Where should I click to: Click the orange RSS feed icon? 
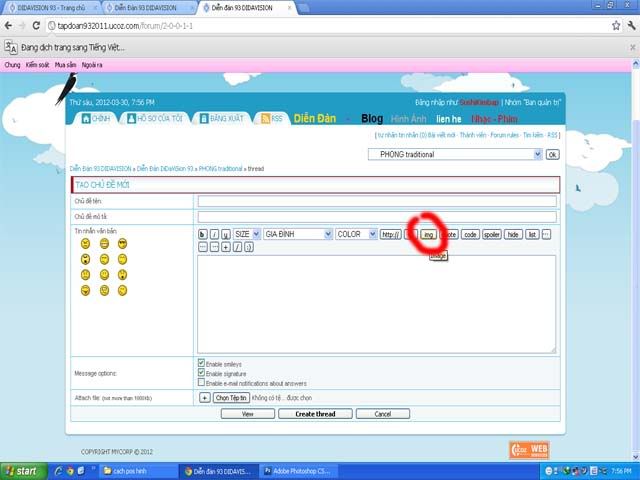pyautogui.click(x=265, y=118)
